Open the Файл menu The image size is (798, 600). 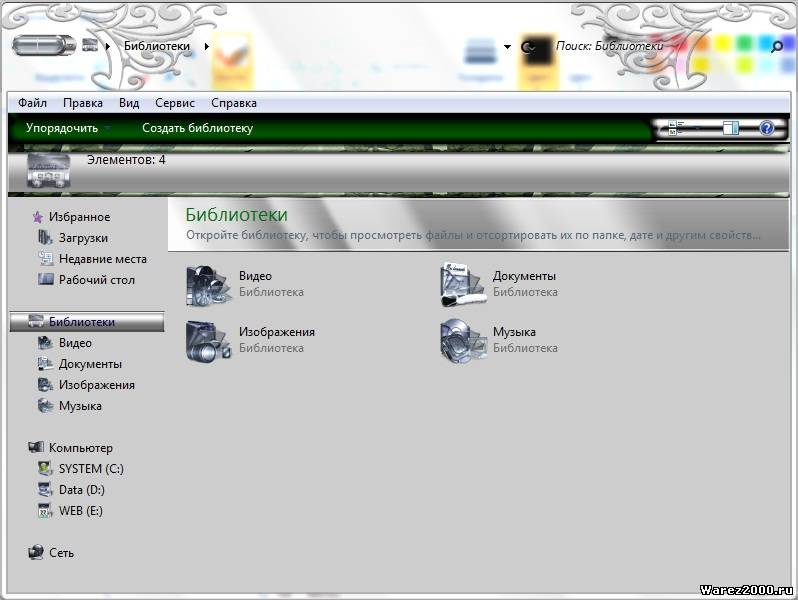pos(32,103)
